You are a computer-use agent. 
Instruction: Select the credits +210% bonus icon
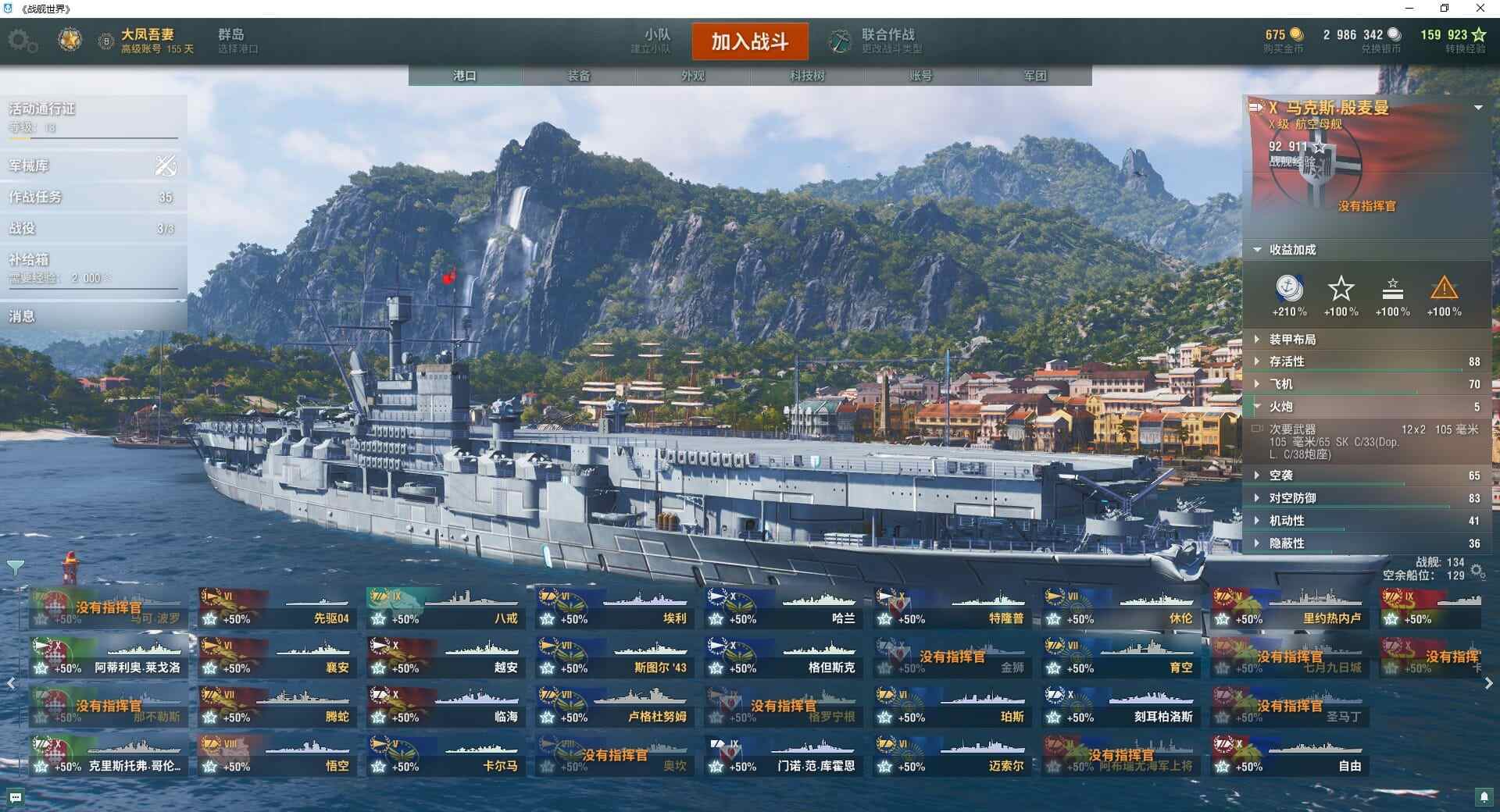coord(1289,296)
